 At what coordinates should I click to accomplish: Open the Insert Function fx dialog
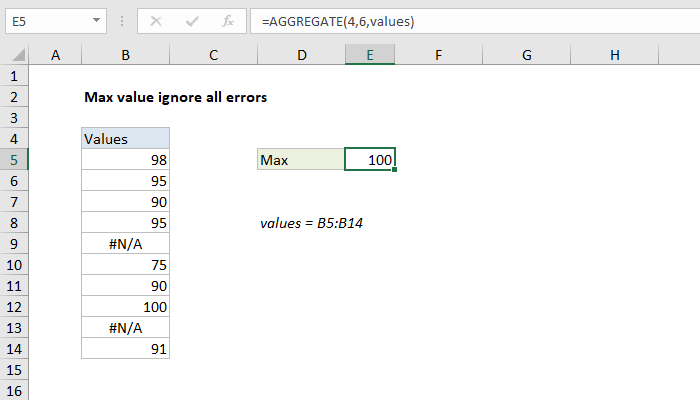click(x=228, y=21)
